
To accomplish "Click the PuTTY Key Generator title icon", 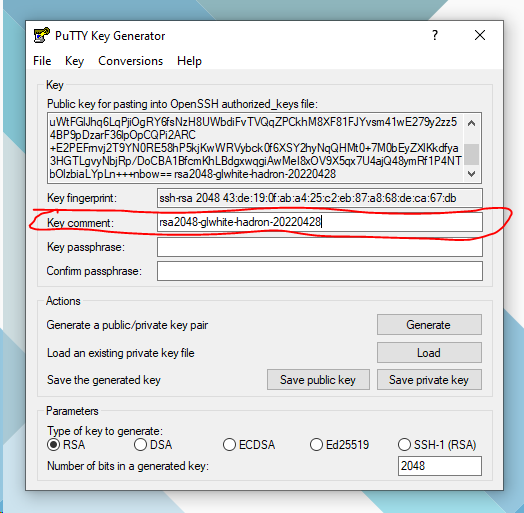I will [x=41, y=35].
